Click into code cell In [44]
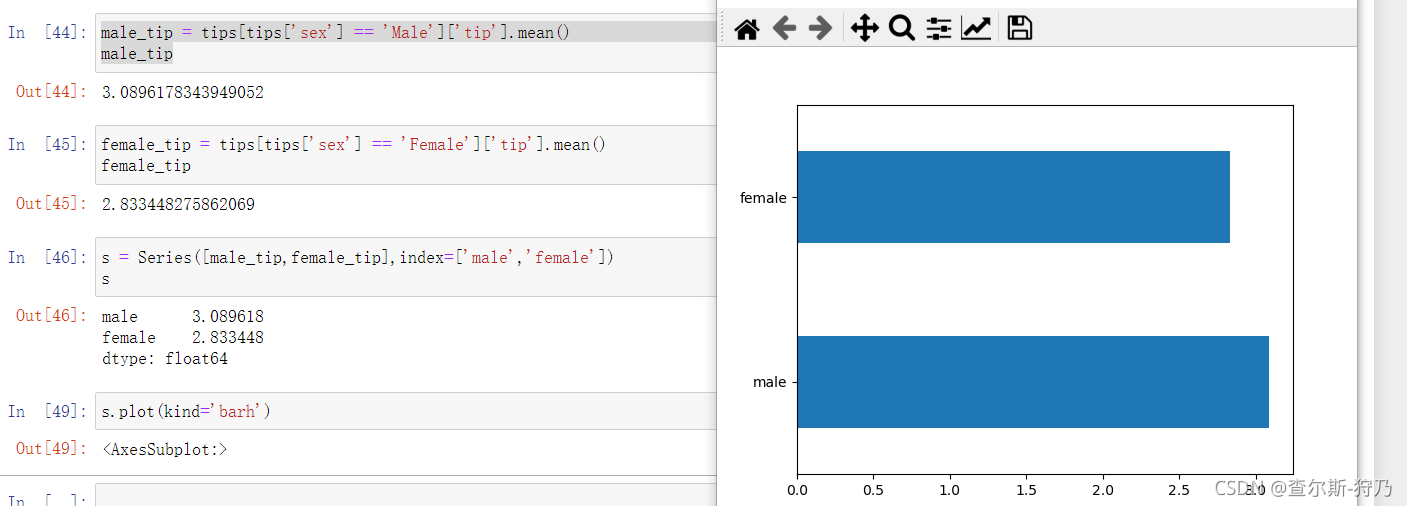The width and height of the screenshot is (1407, 506). tap(406, 43)
